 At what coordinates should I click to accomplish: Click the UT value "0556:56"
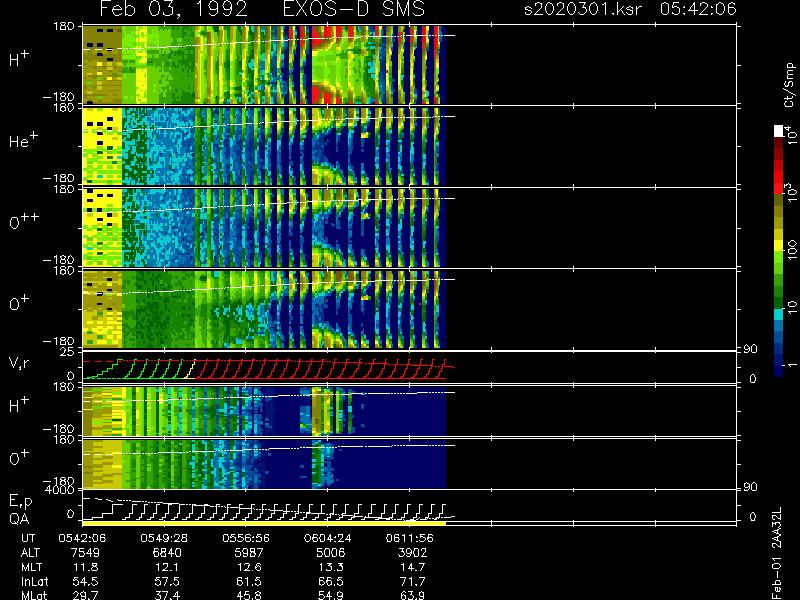246,538
